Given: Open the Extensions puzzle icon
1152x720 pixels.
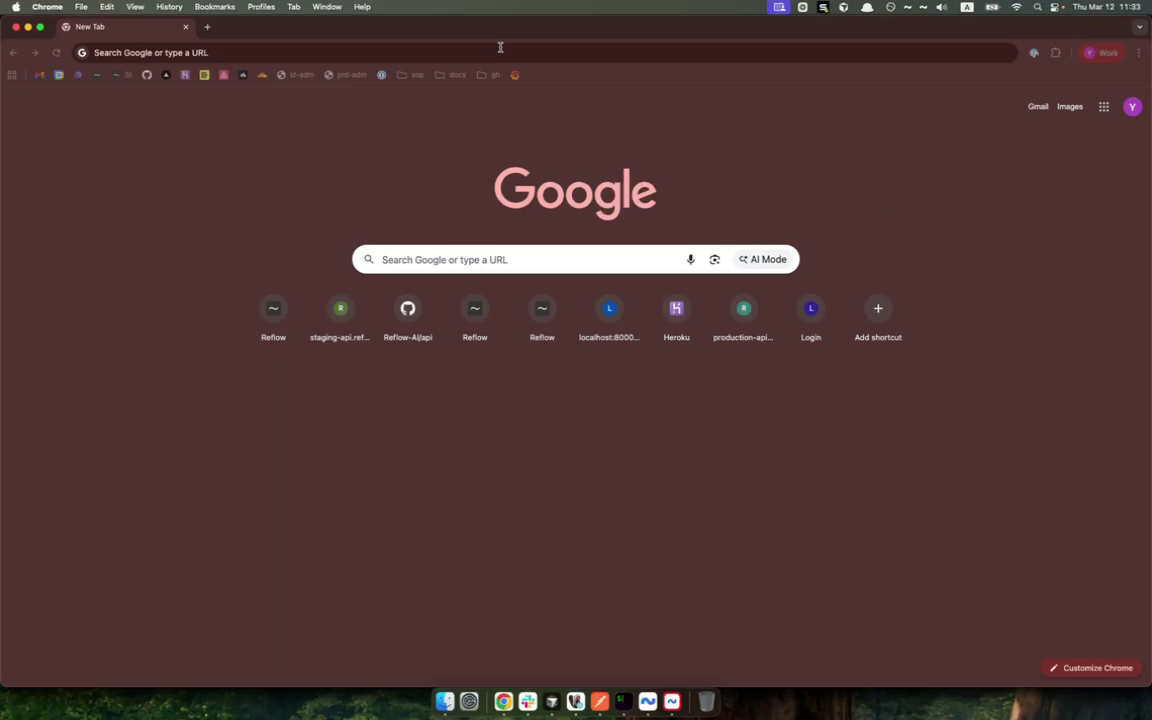Looking at the screenshot, I should pos(1056,53).
